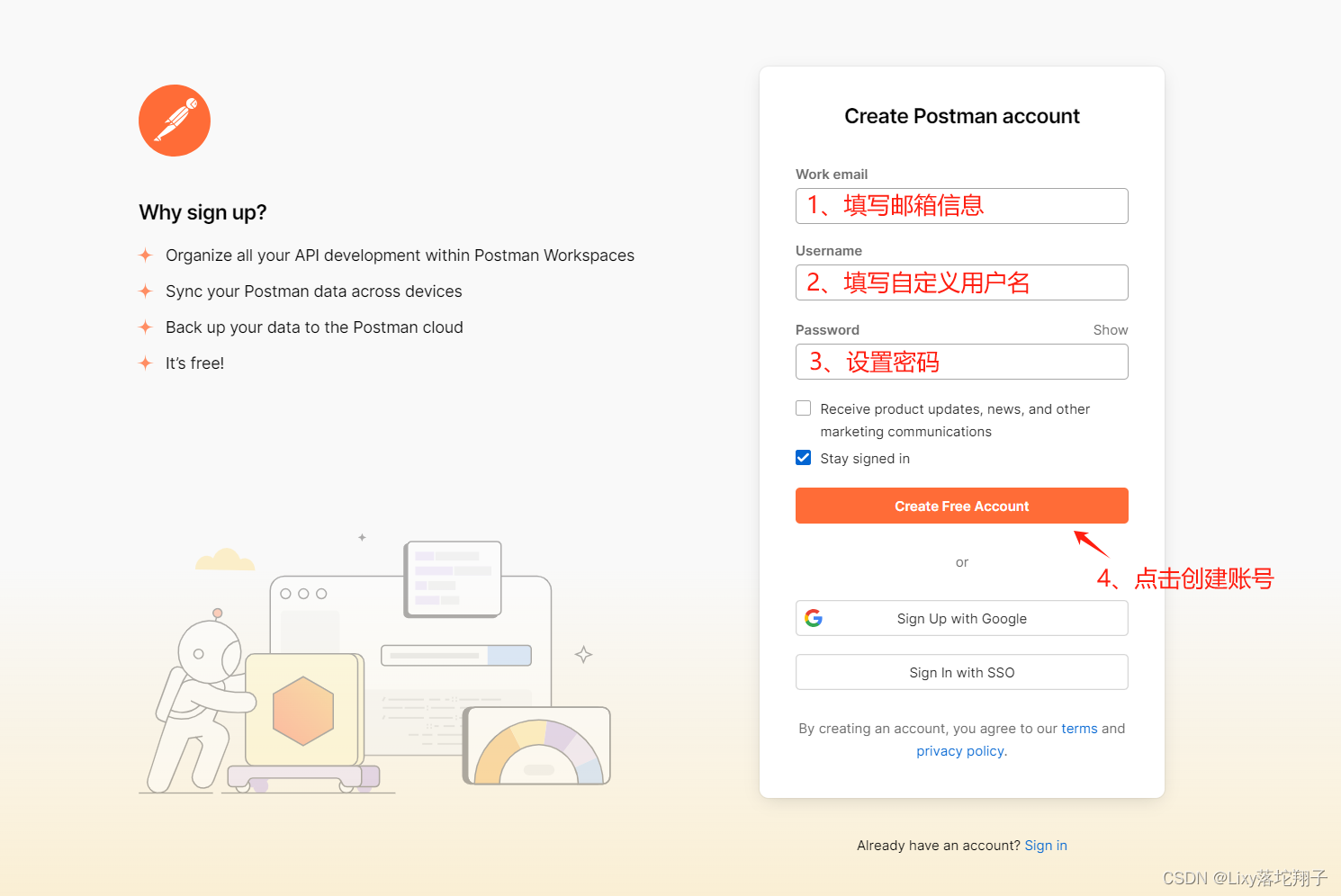The image size is (1341, 896).
Task: Click 'Receive product updates' label text
Action: [955, 420]
